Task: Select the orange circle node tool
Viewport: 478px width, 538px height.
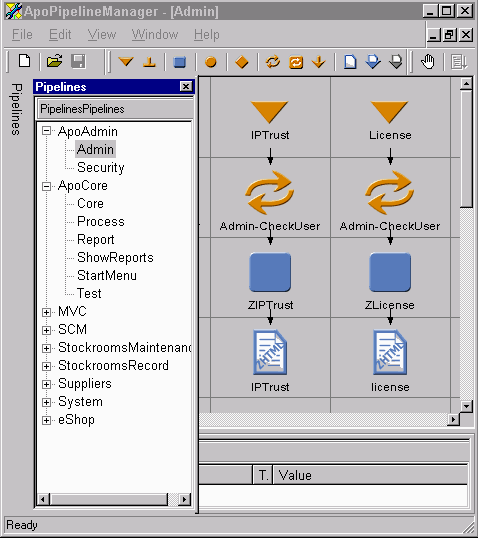Action: [210, 62]
